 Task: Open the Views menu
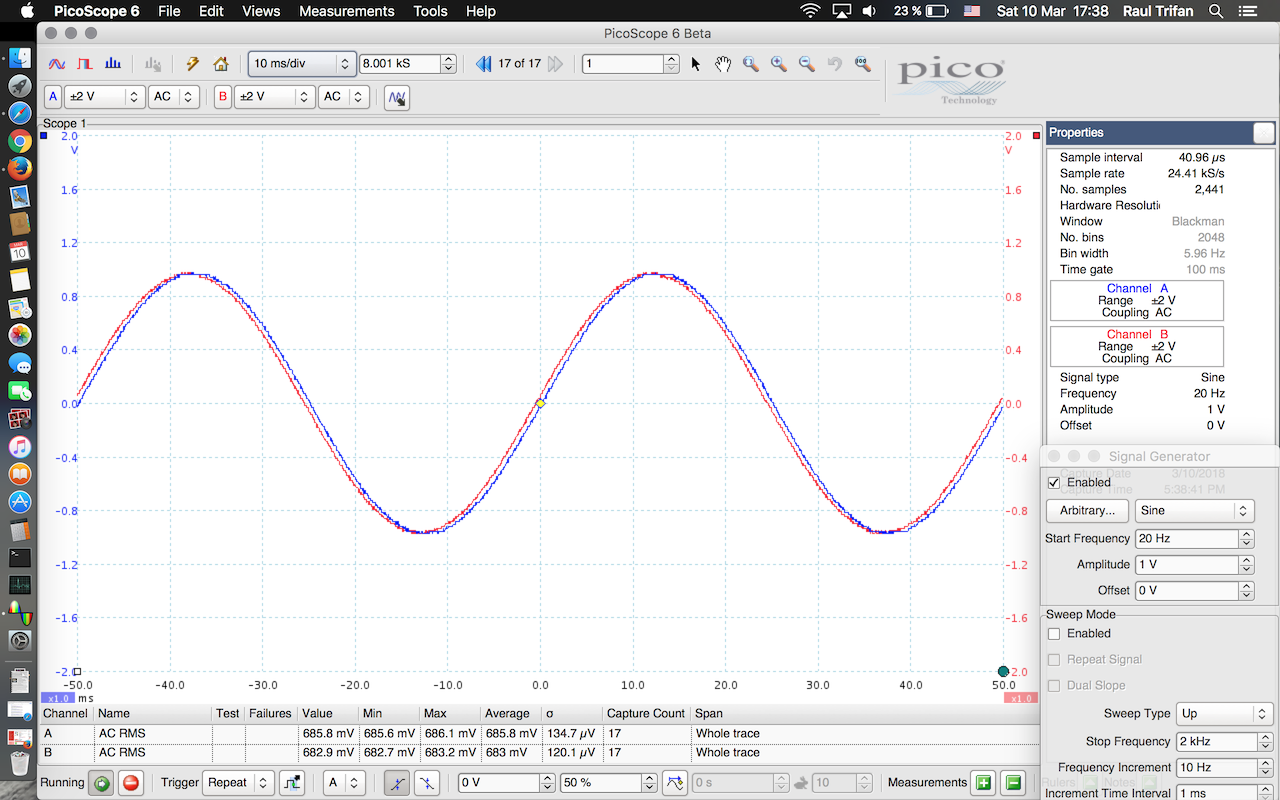(261, 11)
